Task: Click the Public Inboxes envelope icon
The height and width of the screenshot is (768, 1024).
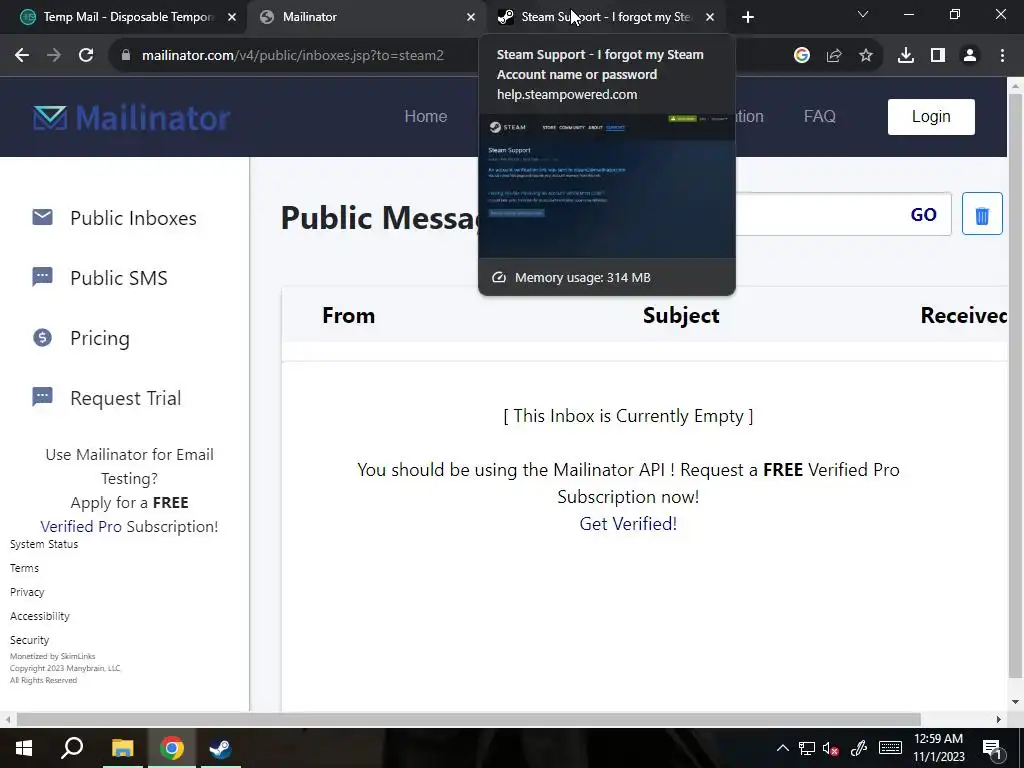Action: (42, 217)
